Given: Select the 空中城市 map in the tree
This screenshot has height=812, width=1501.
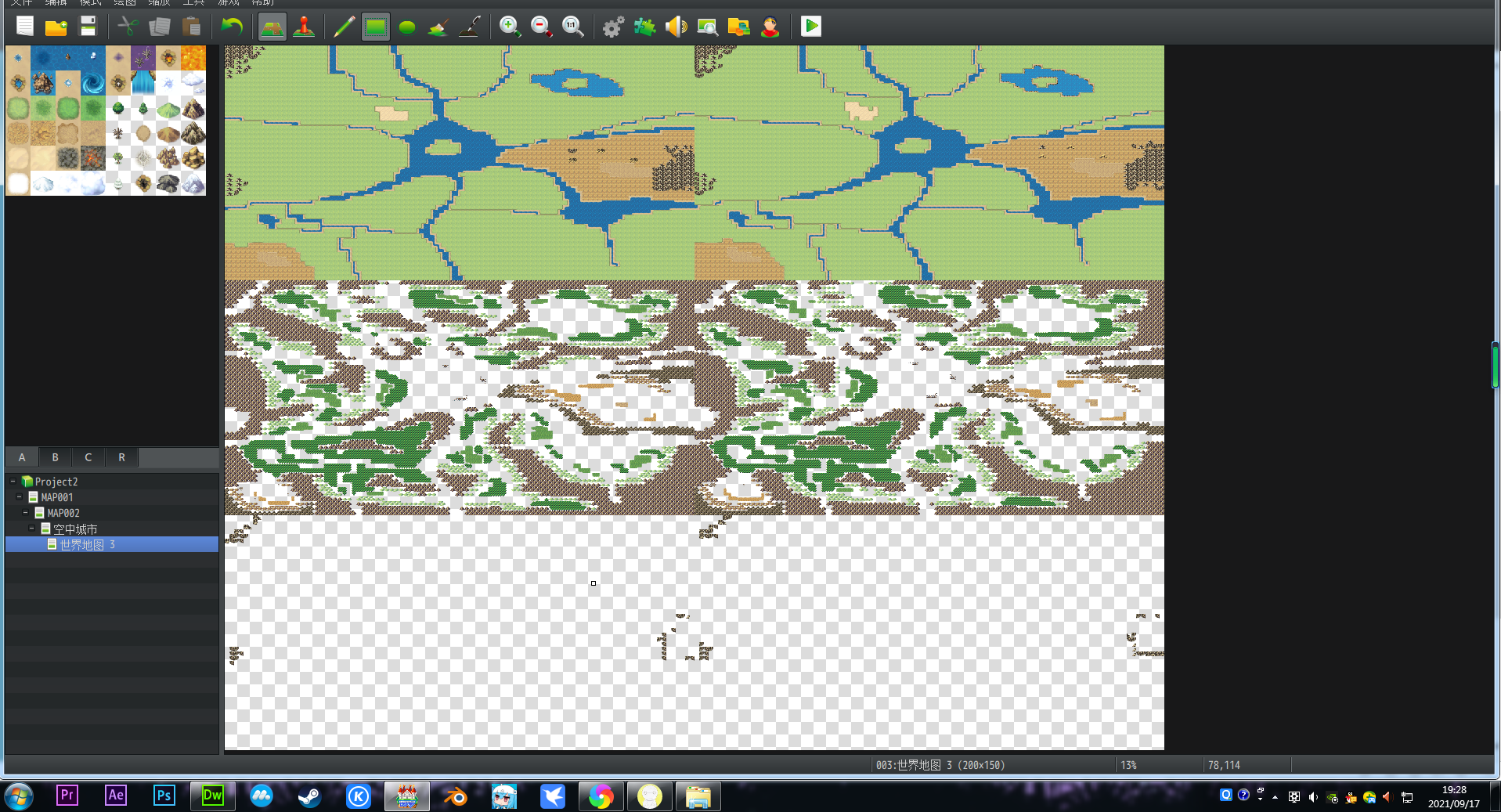Looking at the screenshot, I should 112,529.
